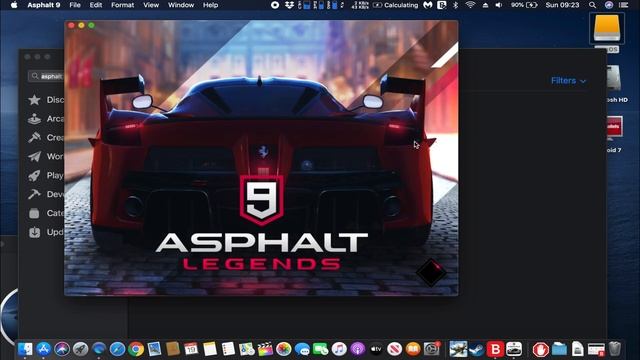Open the File menu
The height and width of the screenshot is (360, 640).
tap(75, 5)
